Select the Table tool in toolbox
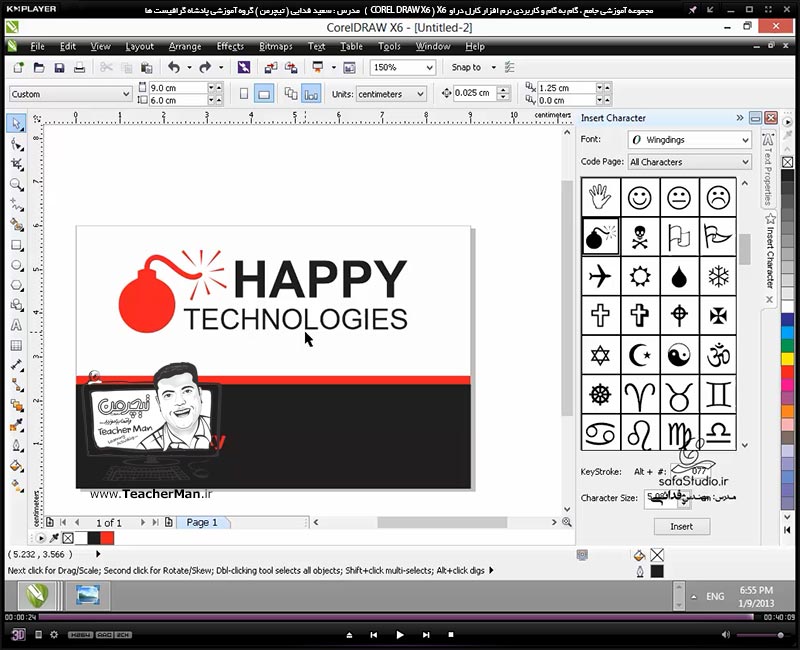The height and width of the screenshot is (650, 800). pyautogui.click(x=16, y=345)
